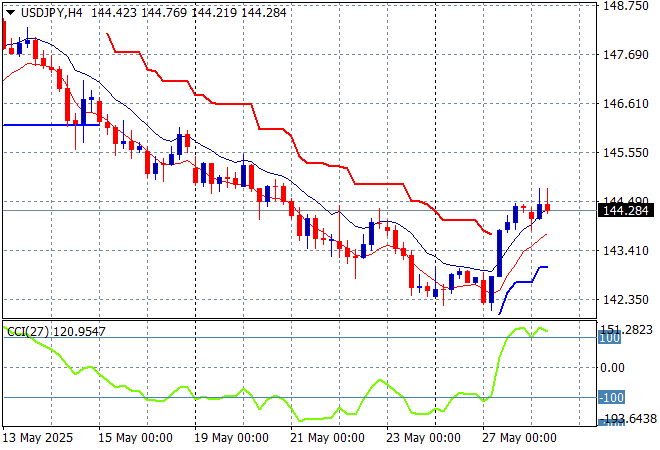Click the short blue horizontal line at far left
Screen dimensions: 660x450
pyautogui.click(x=50, y=125)
